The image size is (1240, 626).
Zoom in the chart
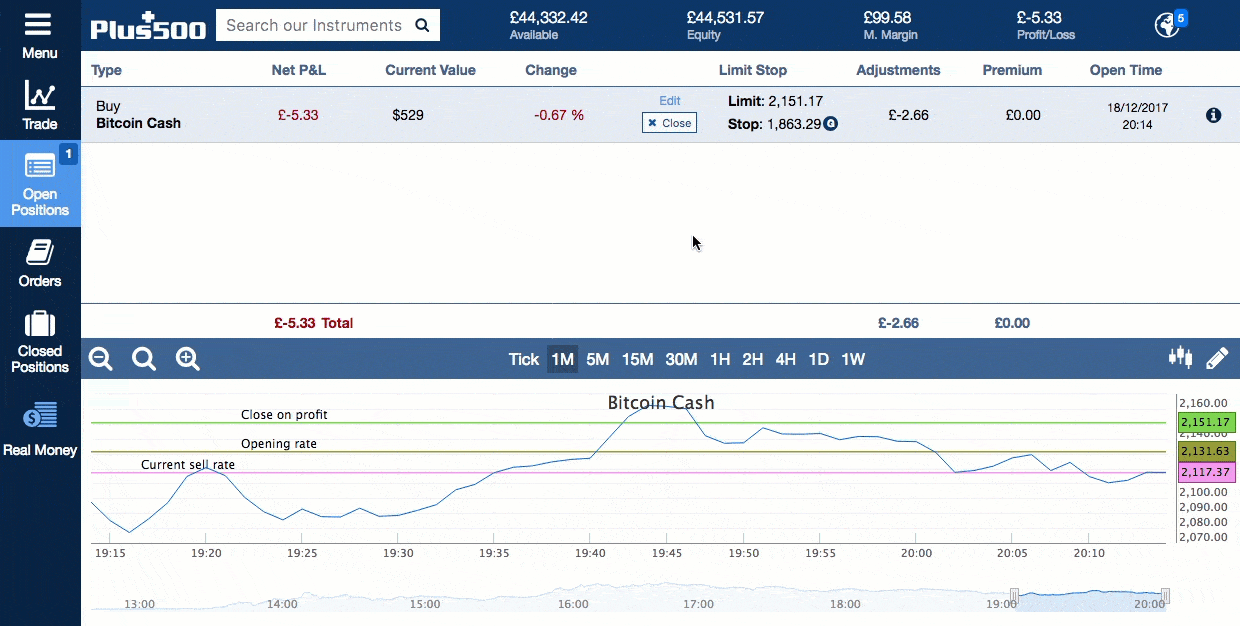tap(188, 359)
